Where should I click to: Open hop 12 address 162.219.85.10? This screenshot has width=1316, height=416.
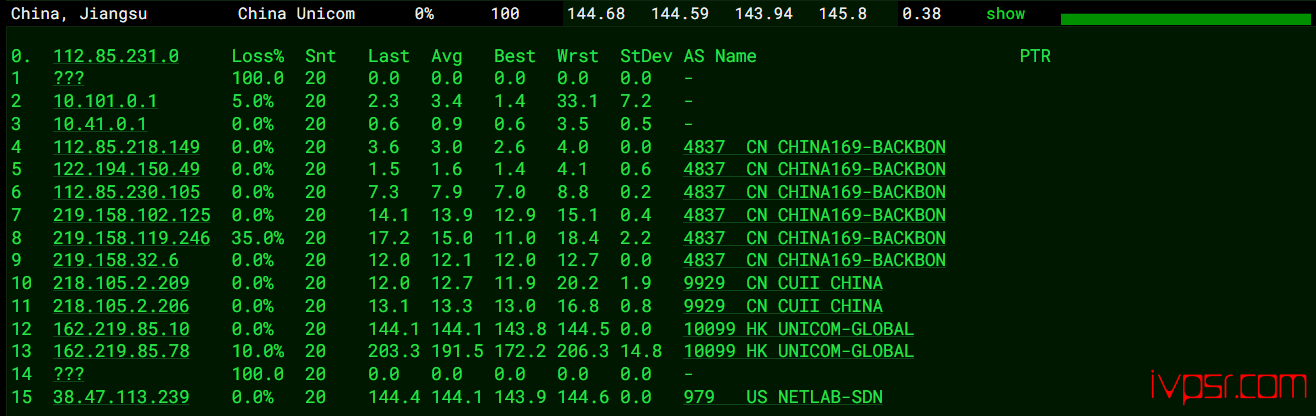coord(121,329)
